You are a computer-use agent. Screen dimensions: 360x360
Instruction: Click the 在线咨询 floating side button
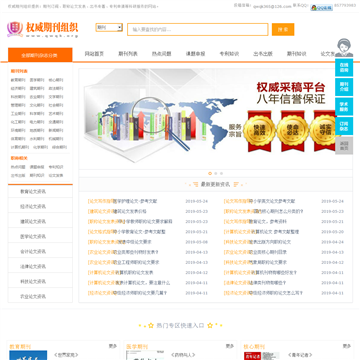[x=344, y=68]
